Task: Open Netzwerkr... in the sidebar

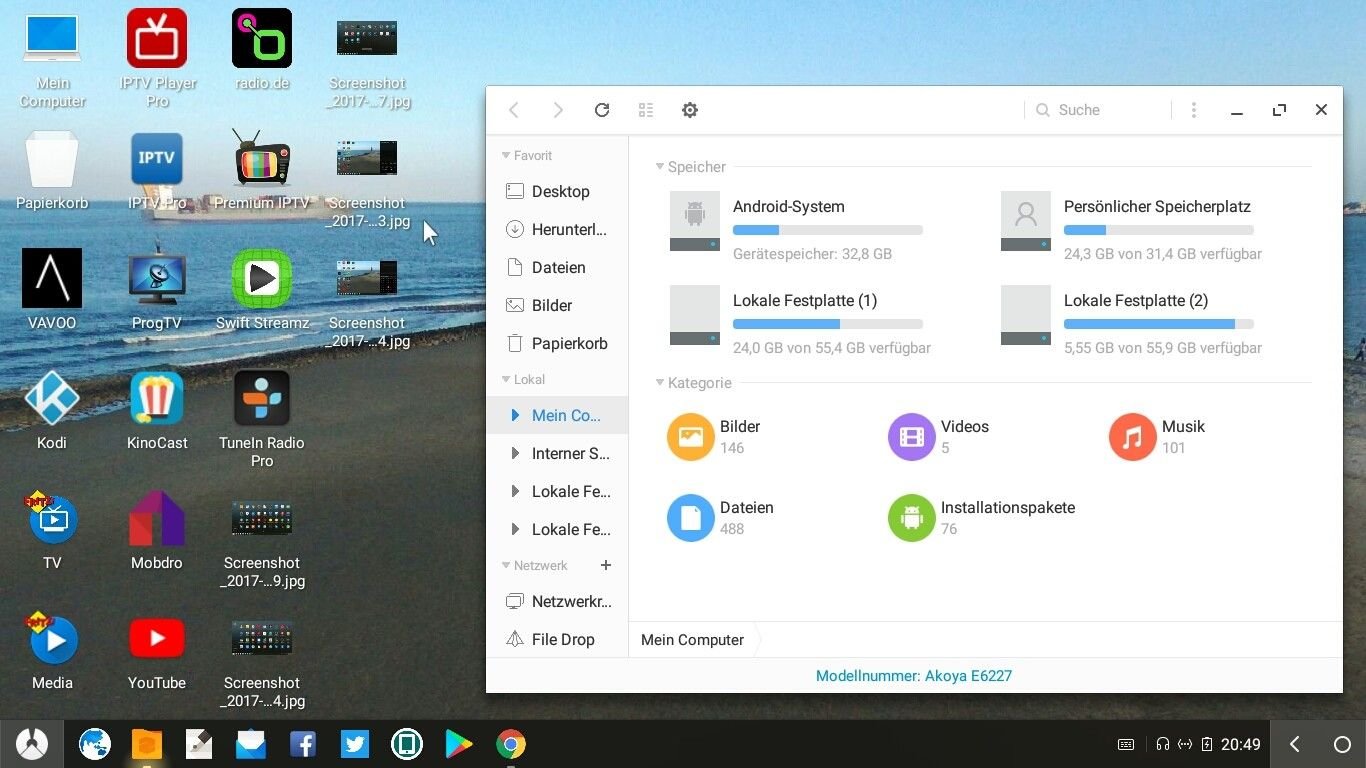Action: click(557, 601)
